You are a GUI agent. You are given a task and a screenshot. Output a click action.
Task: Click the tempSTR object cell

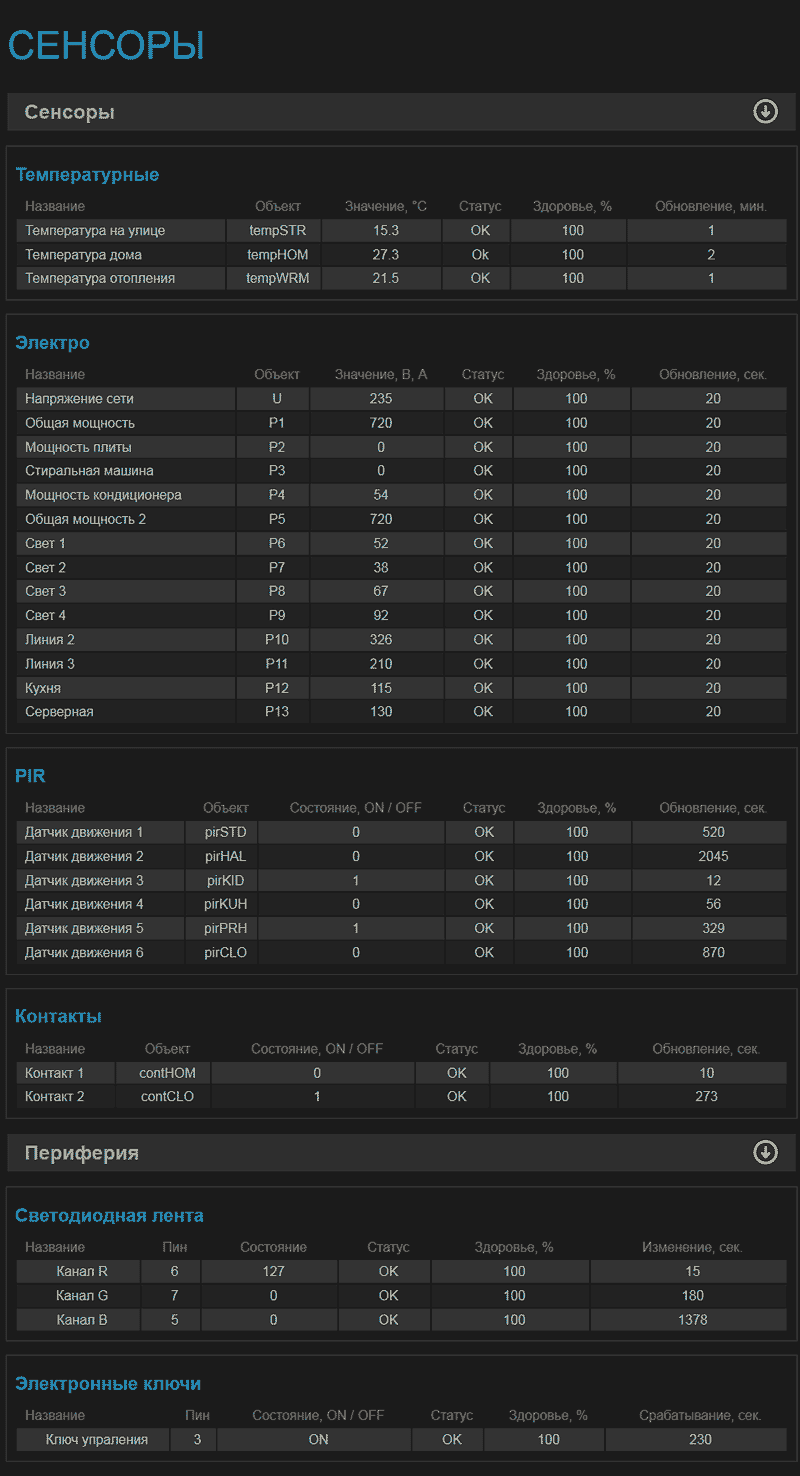pos(278,231)
